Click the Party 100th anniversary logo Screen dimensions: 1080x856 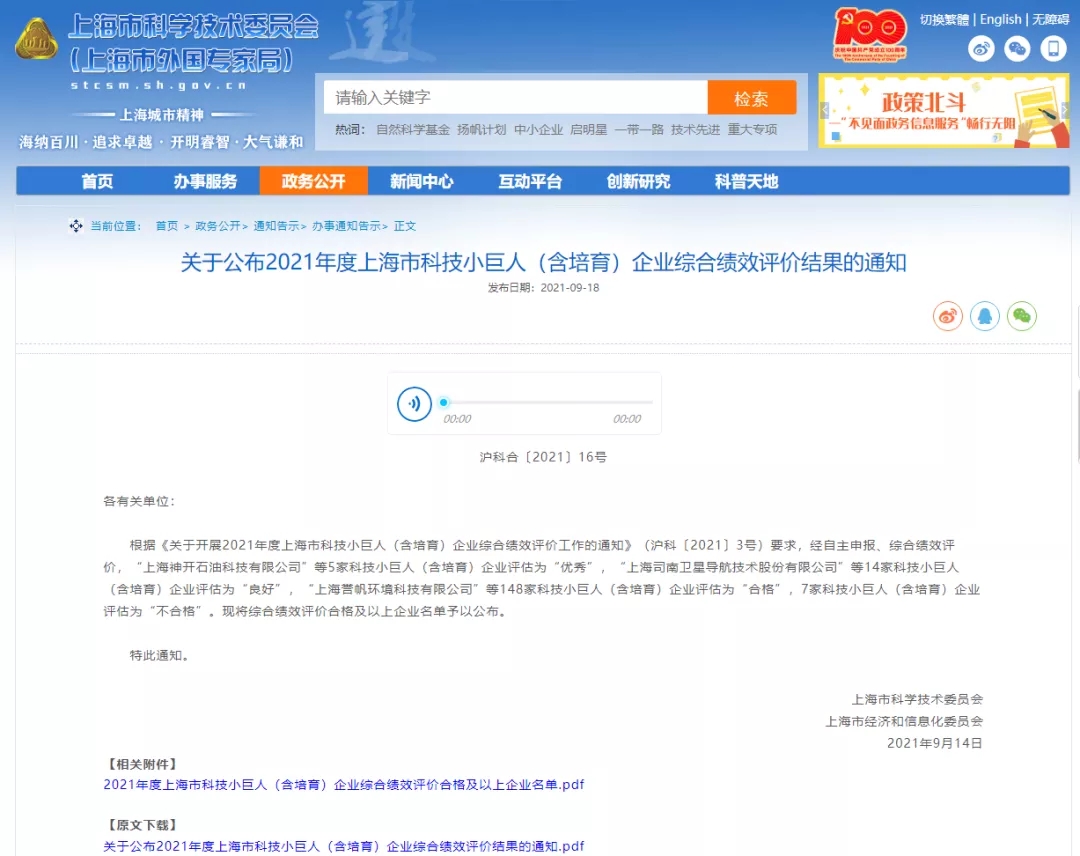click(x=870, y=33)
